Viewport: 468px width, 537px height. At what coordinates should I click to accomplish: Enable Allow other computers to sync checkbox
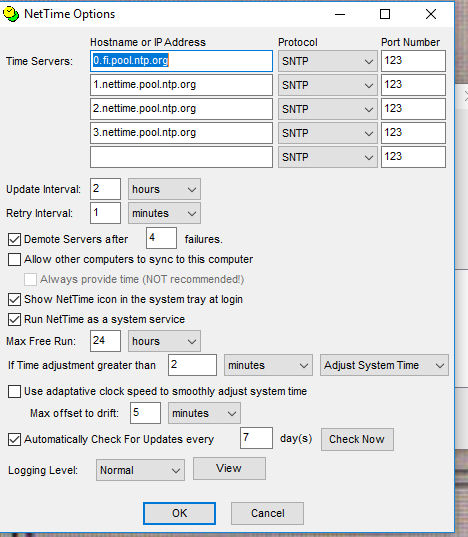tap(14, 259)
